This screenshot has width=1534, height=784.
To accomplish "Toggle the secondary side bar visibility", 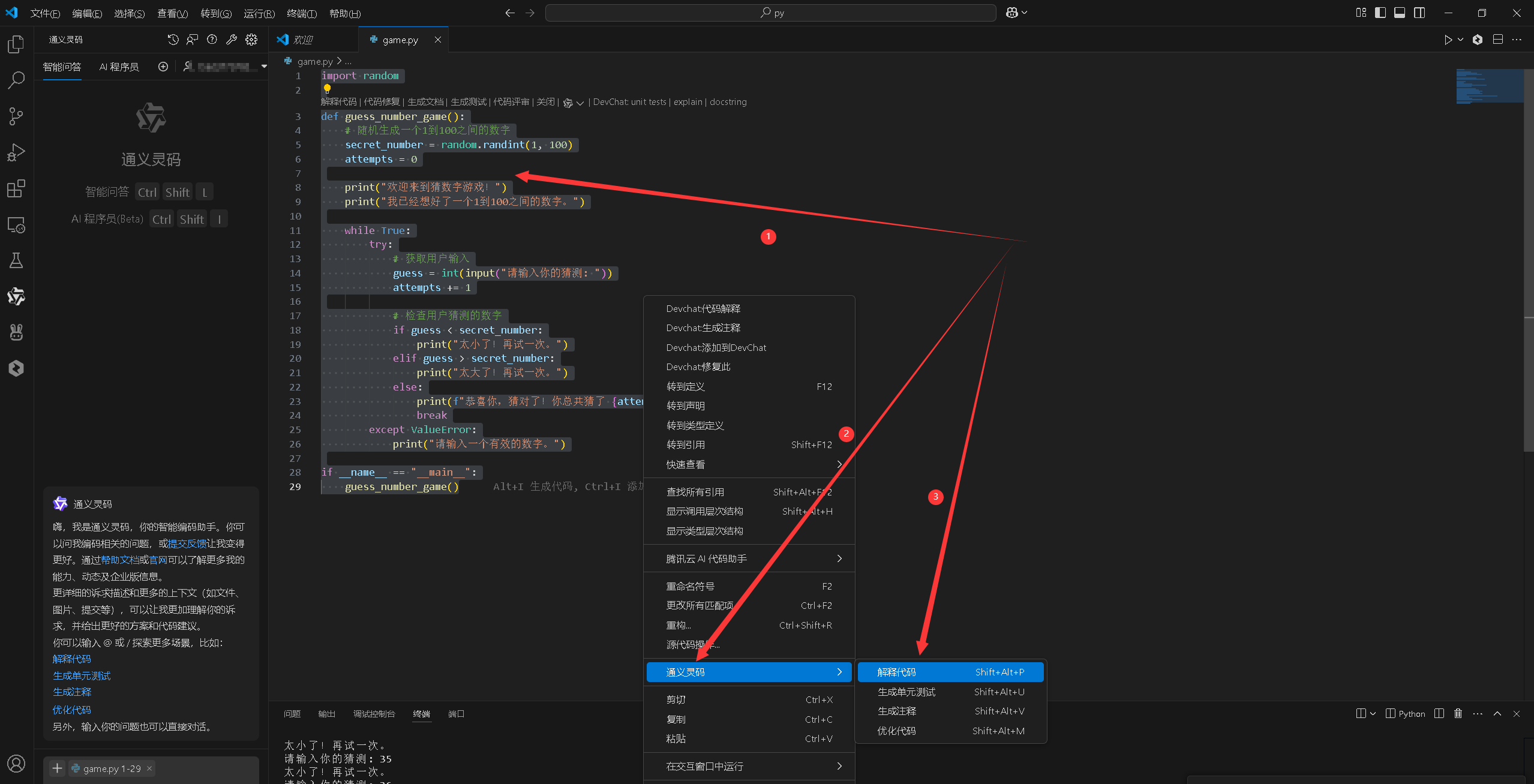I will (x=1419, y=13).
